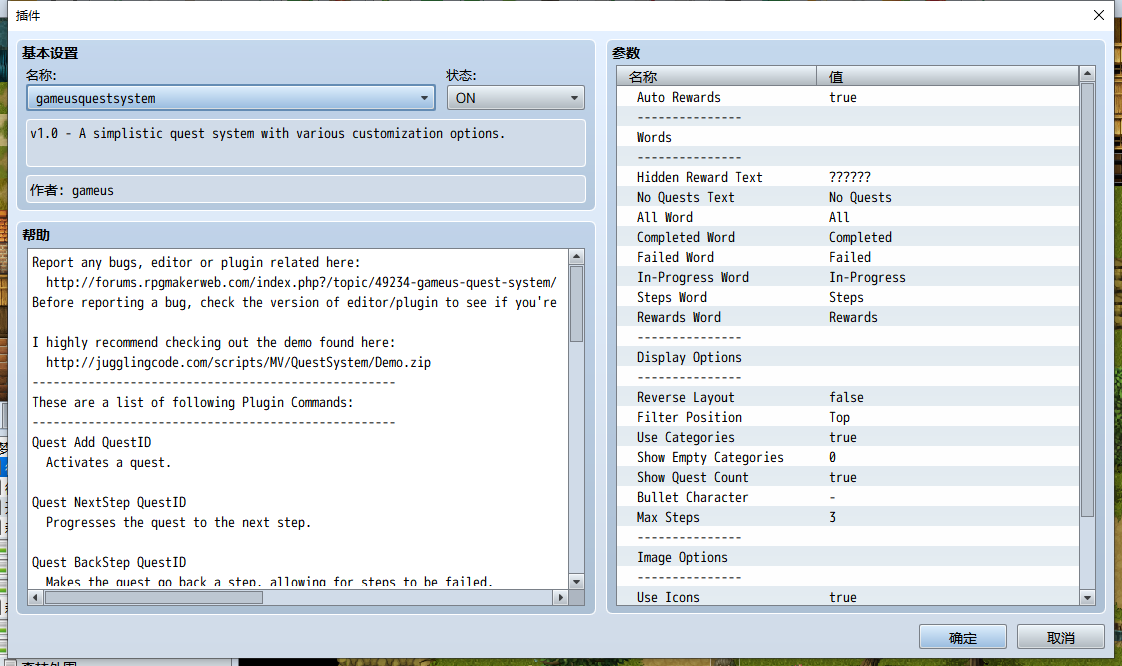Screen dimensions: 1122x666
Task: Select the Bullet Character parameter row
Action: coord(848,498)
